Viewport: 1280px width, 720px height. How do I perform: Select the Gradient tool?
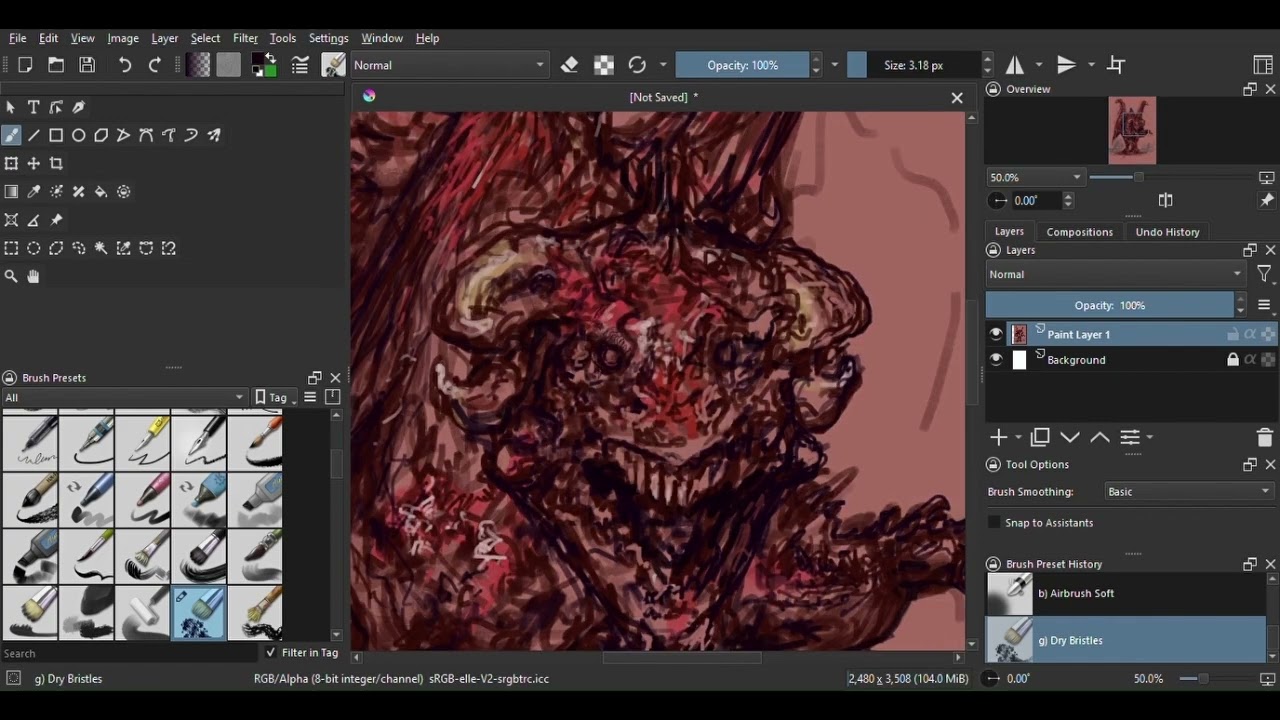11,191
